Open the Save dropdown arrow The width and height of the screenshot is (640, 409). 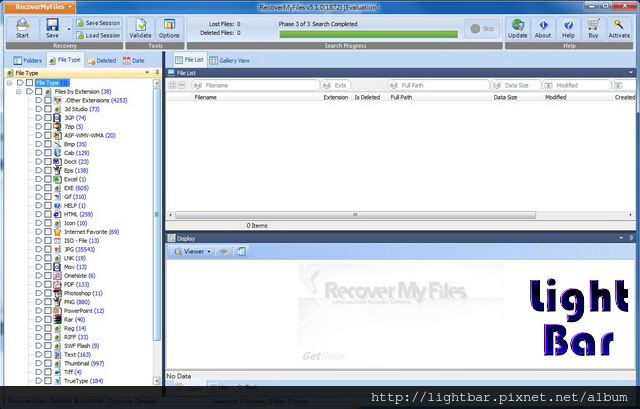click(69, 29)
